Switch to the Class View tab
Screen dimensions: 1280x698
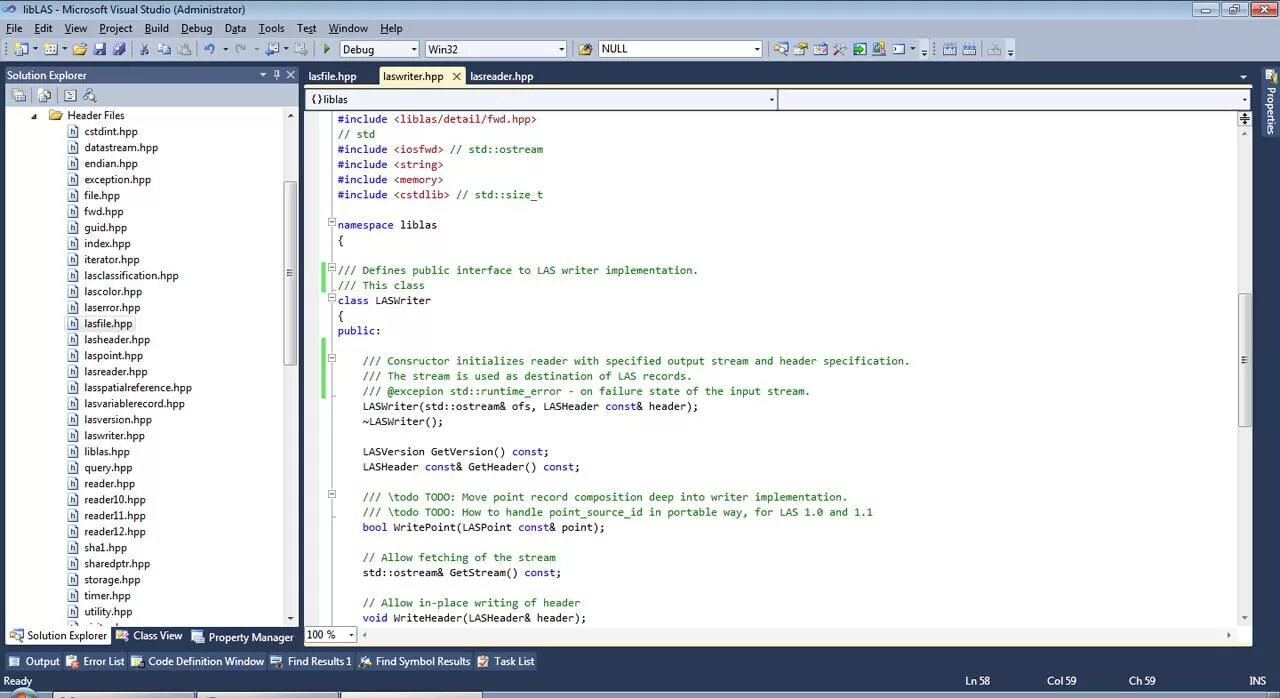tap(150, 636)
